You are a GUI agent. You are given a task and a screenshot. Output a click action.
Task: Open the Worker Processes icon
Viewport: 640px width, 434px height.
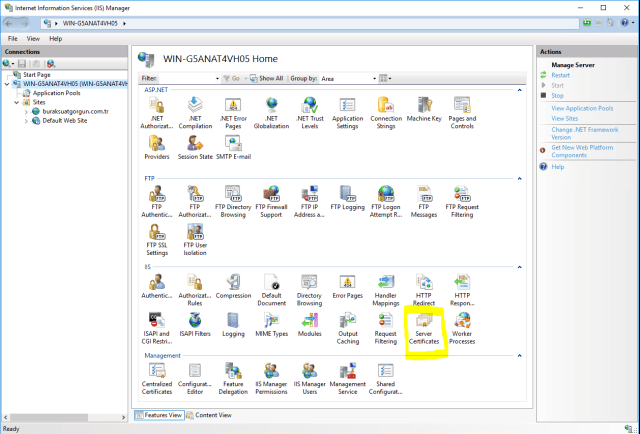click(462, 325)
